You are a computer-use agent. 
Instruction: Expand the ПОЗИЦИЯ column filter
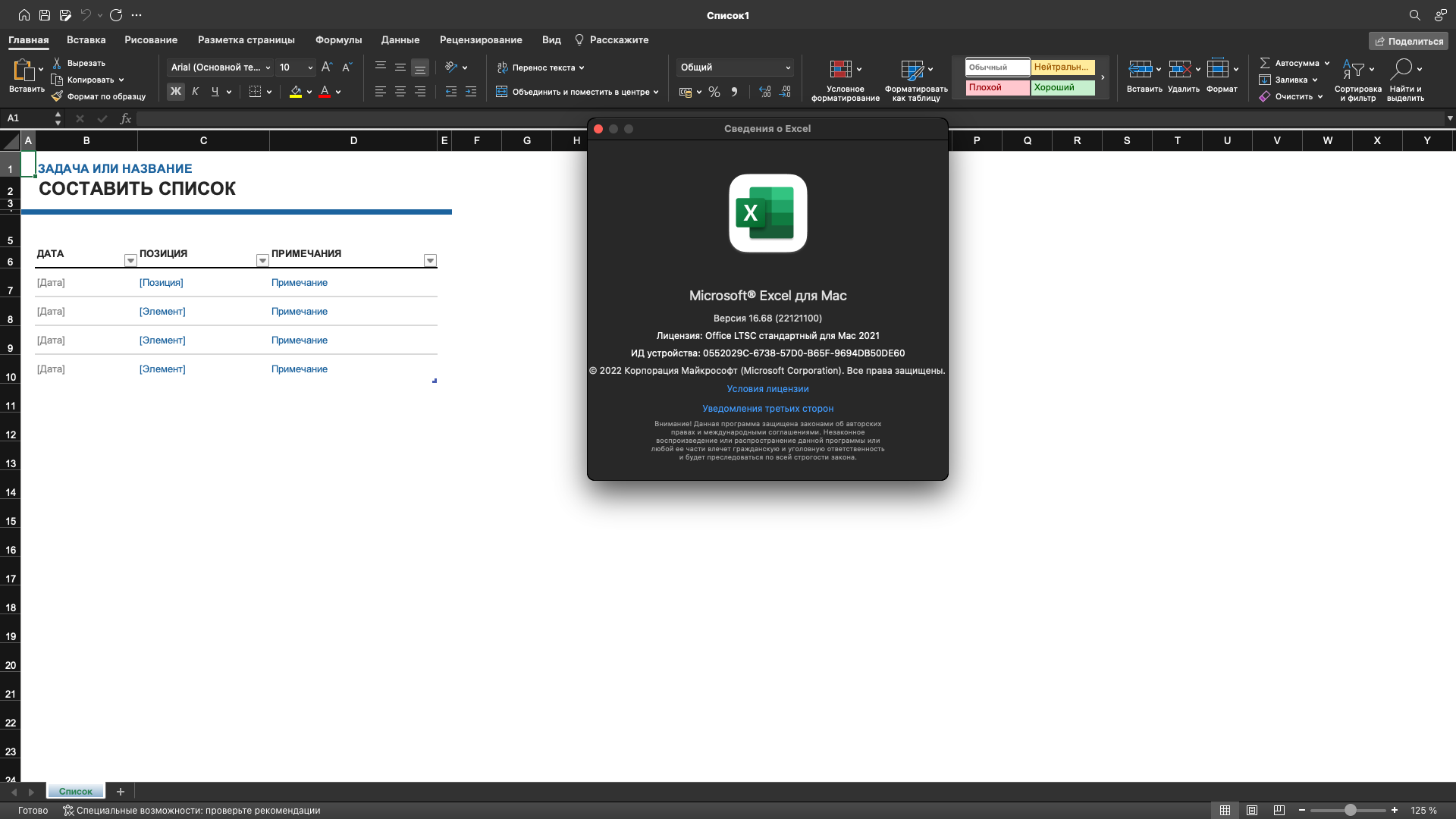pyautogui.click(x=262, y=261)
